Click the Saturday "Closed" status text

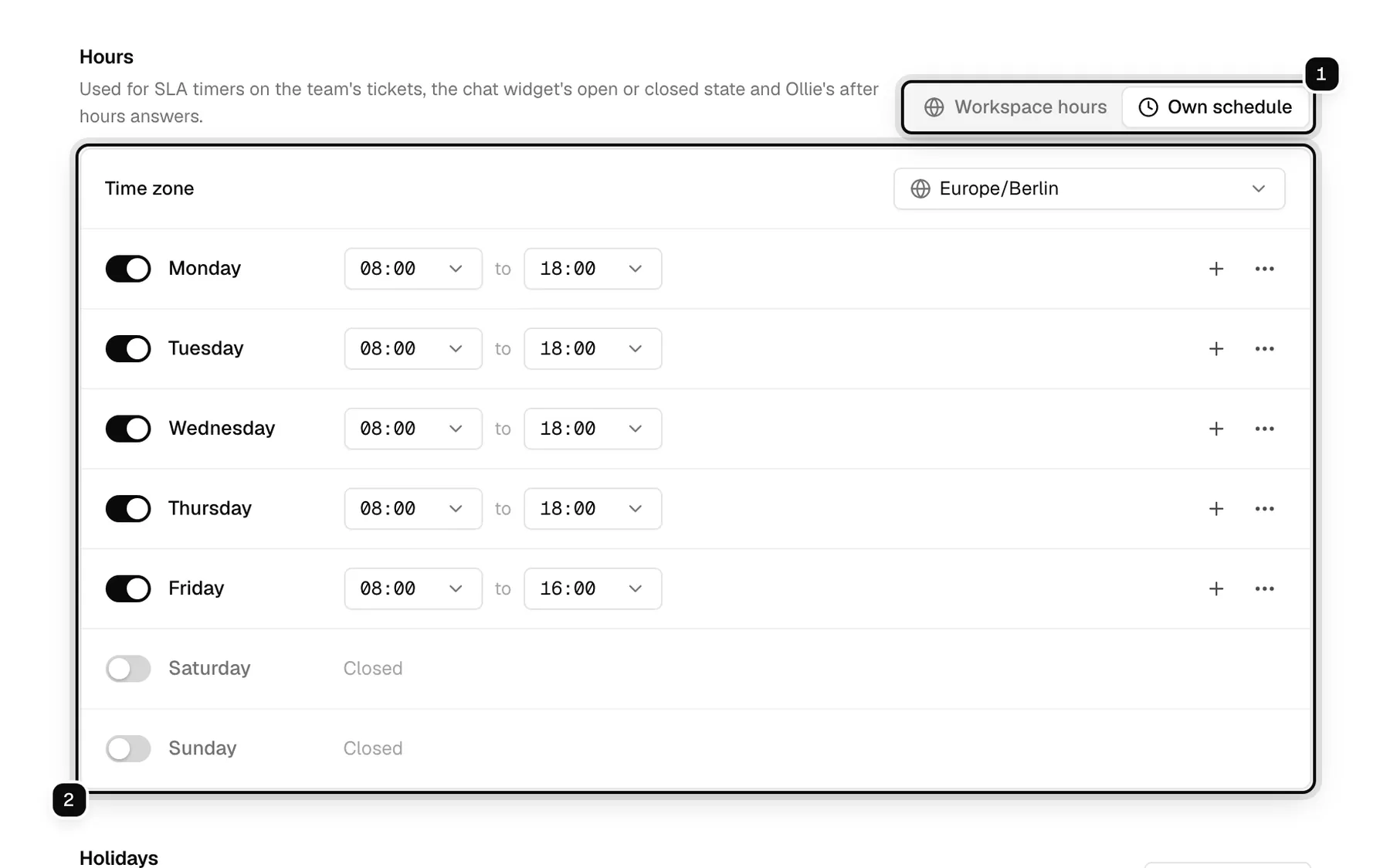click(x=373, y=669)
